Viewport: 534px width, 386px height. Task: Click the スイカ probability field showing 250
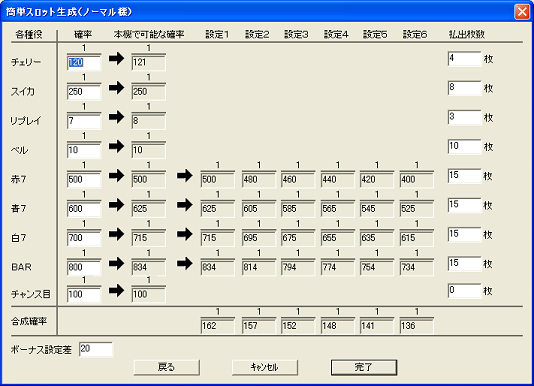pyautogui.click(x=84, y=91)
